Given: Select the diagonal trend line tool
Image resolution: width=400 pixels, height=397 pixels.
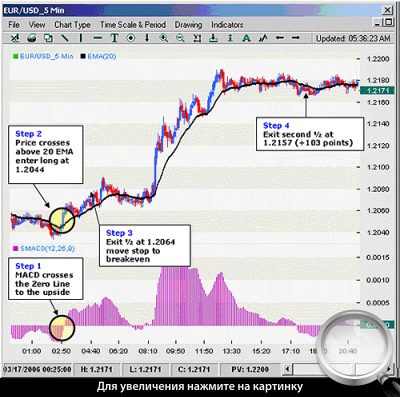Looking at the screenshot, I should 65,38.
